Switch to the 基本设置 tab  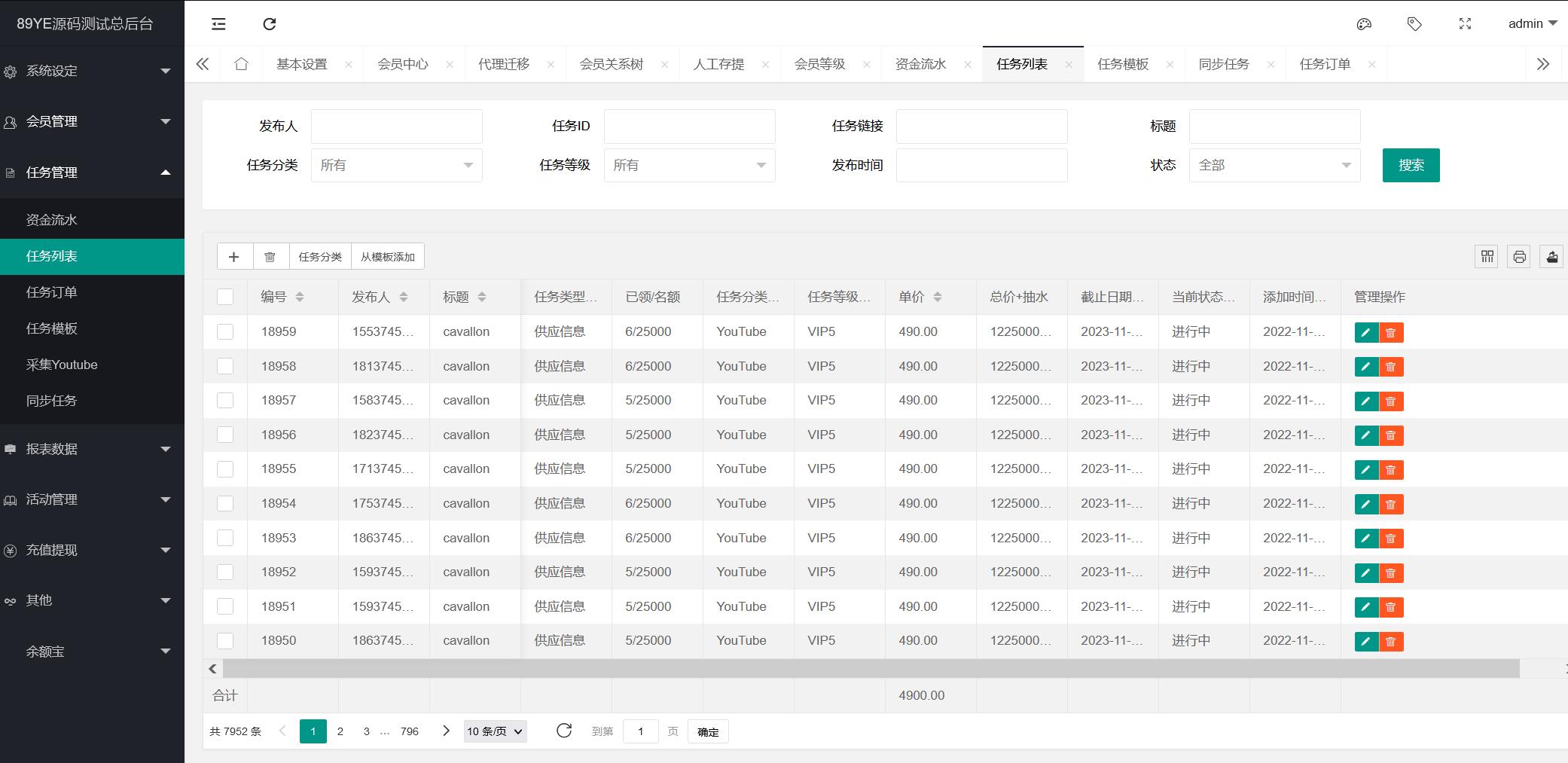tap(302, 65)
